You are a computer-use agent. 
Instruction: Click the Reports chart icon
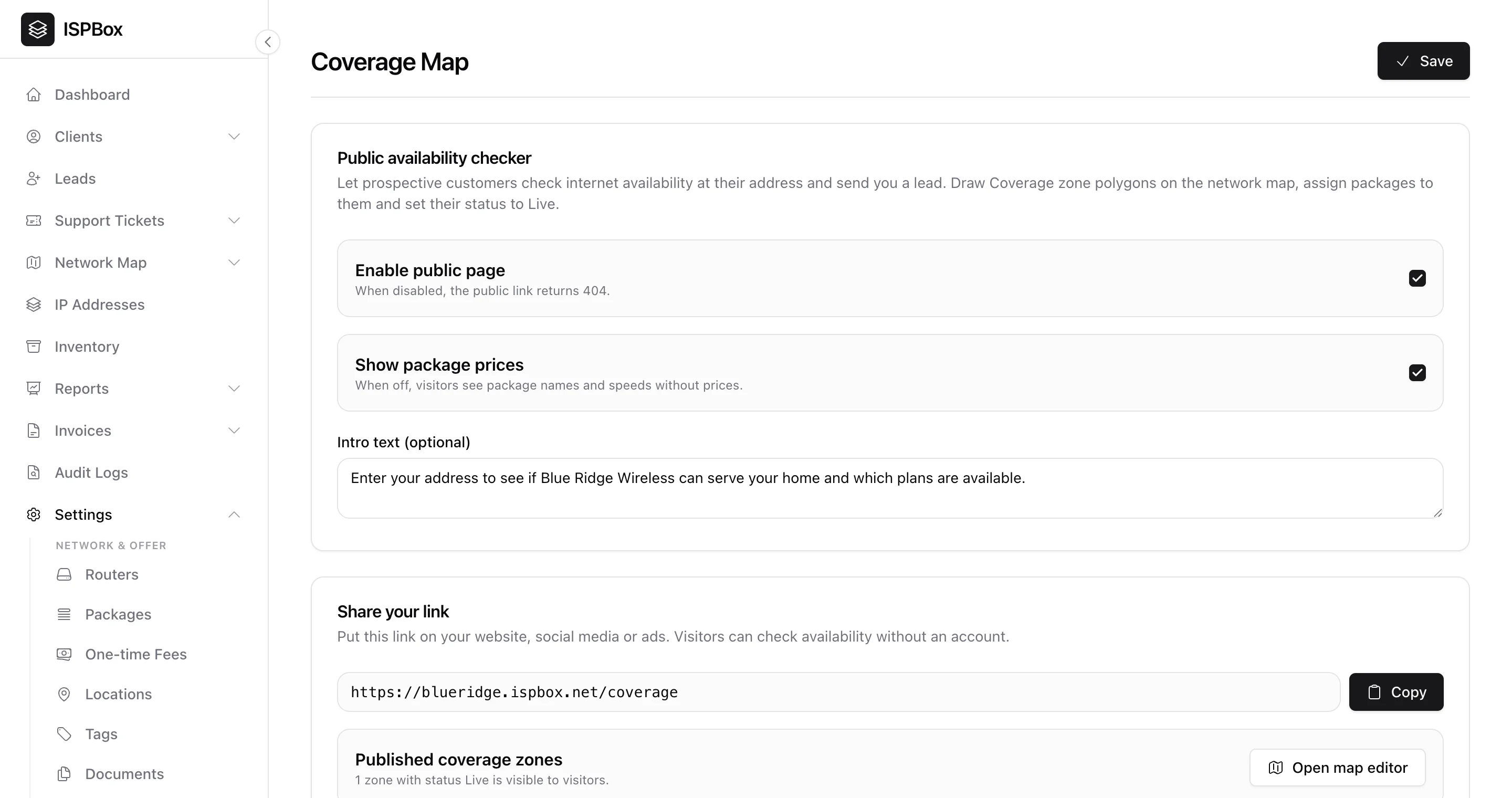tap(34, 388)
